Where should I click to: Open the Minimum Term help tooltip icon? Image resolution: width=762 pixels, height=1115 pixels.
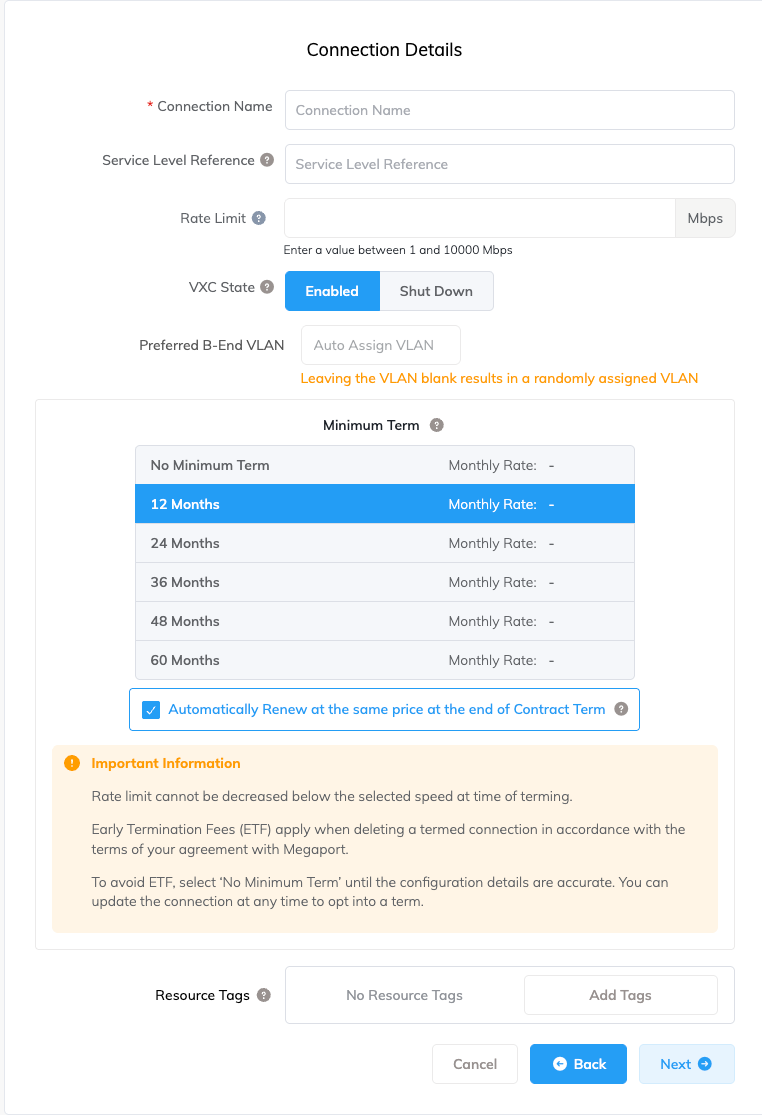pyautogui.click(x=436, y=425)
